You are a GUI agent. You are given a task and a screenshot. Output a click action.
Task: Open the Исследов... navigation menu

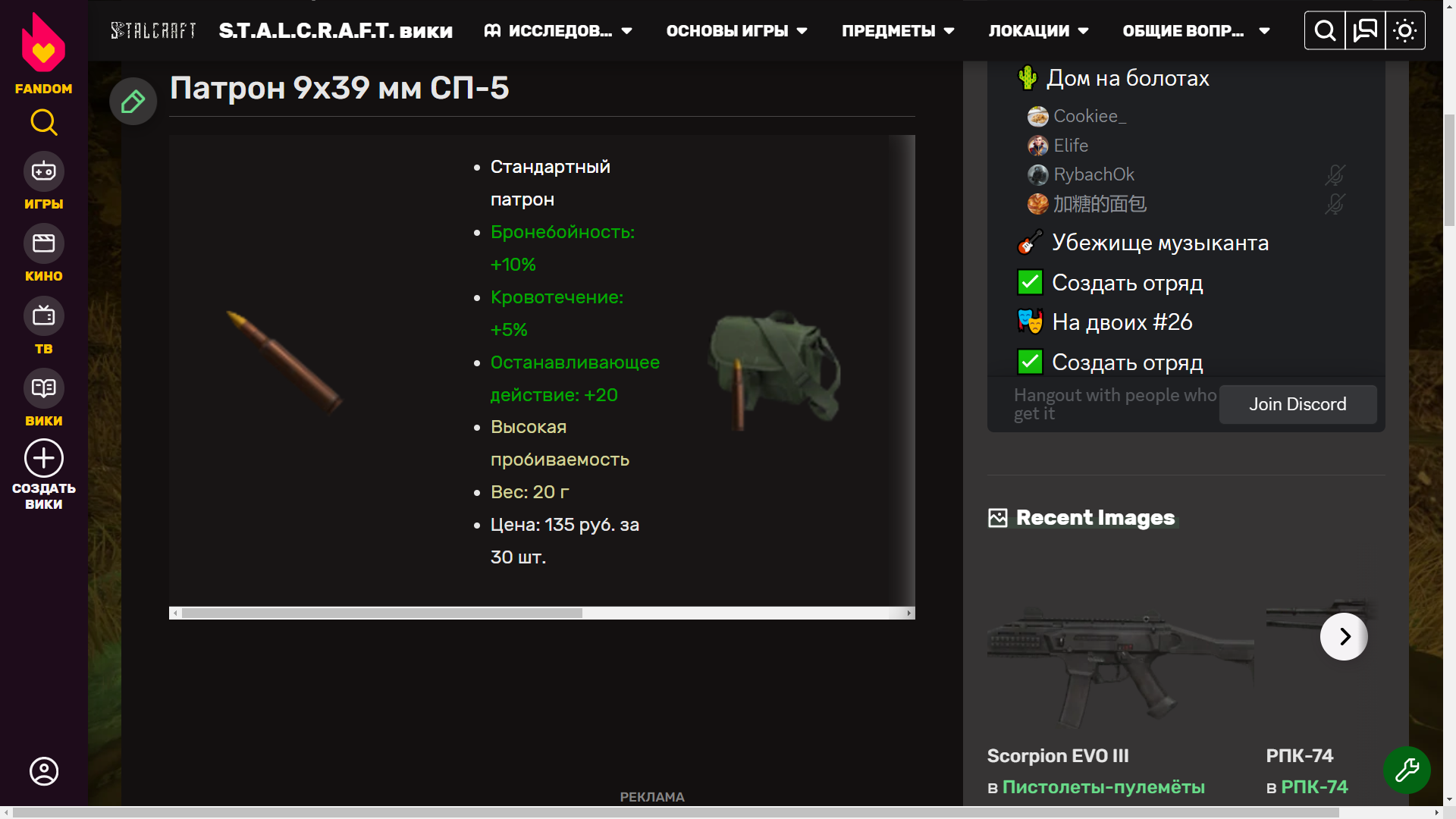[558, 31]
